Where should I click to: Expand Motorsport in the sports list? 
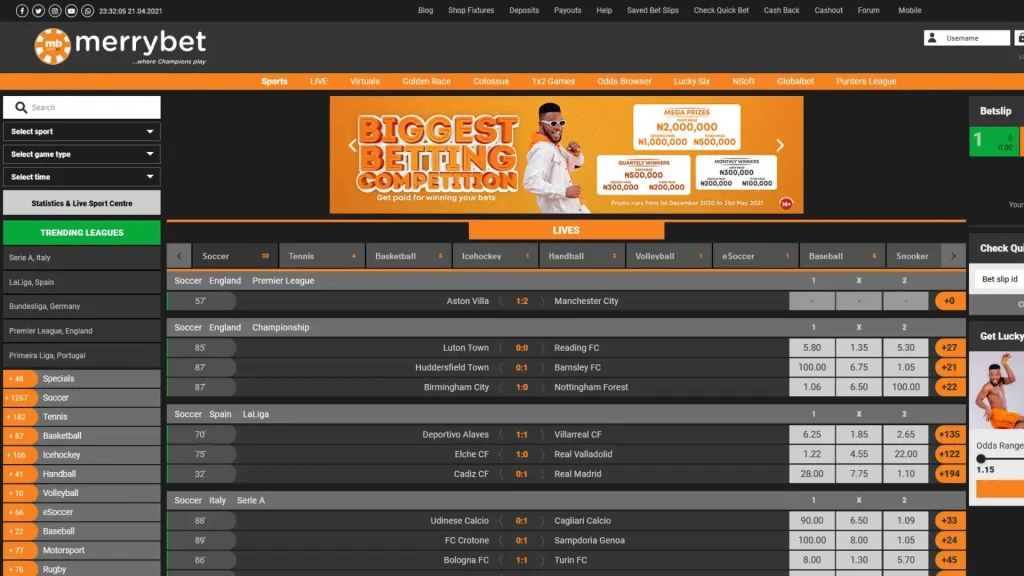pyautogui.click(x=82, y=550)
